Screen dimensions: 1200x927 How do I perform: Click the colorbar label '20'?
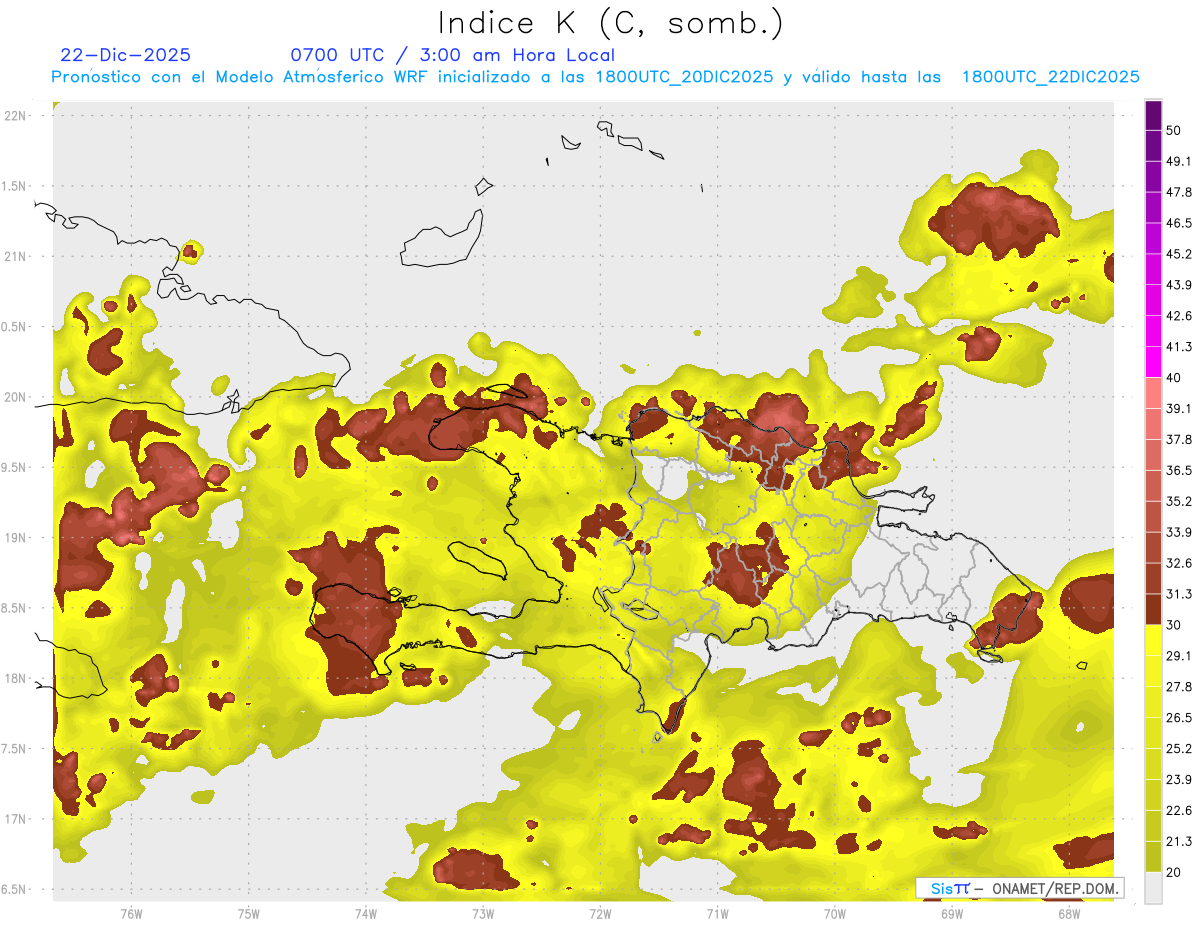click(1174, 872)
